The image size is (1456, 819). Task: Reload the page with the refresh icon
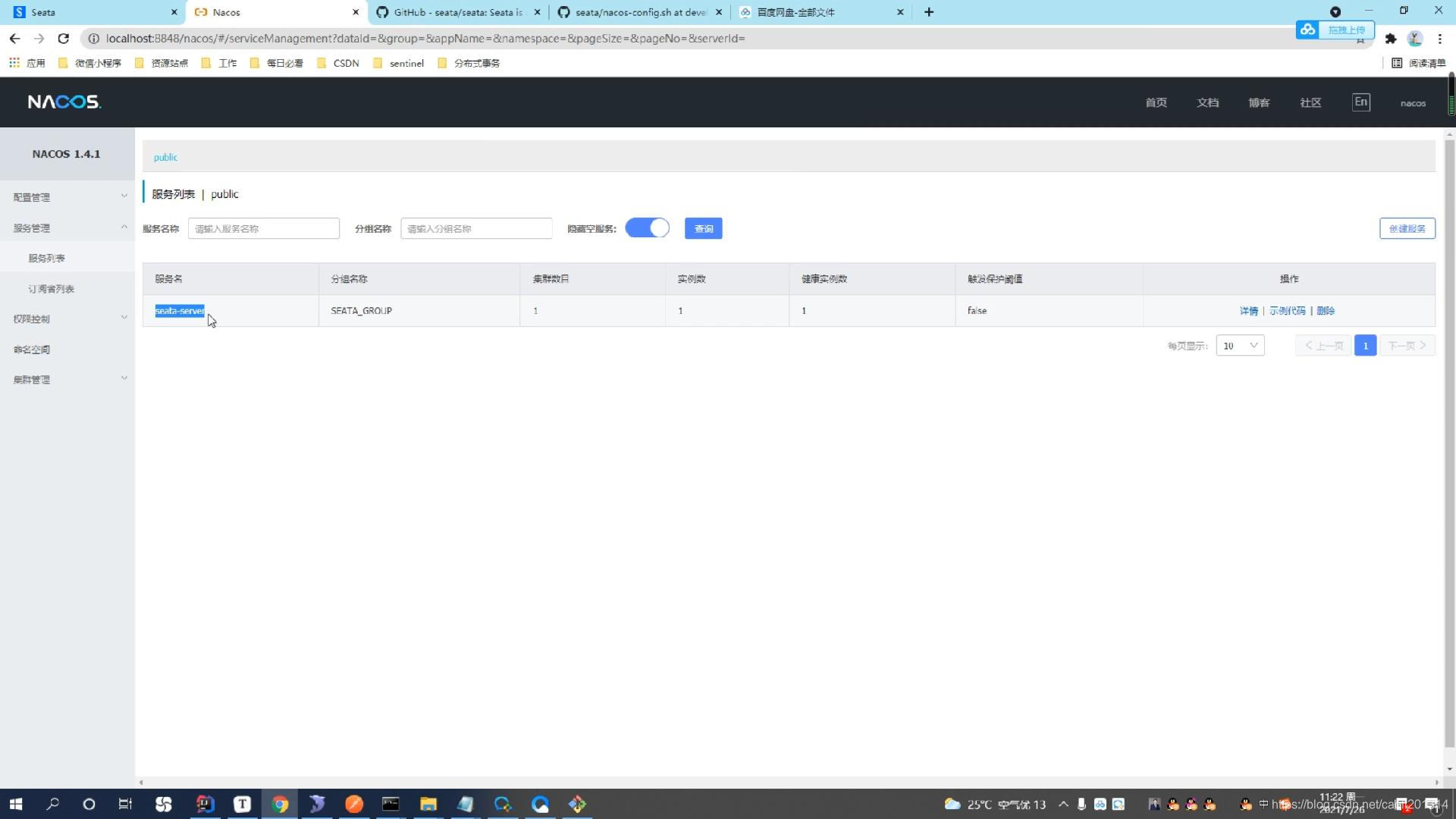click(x=64, y=38)
